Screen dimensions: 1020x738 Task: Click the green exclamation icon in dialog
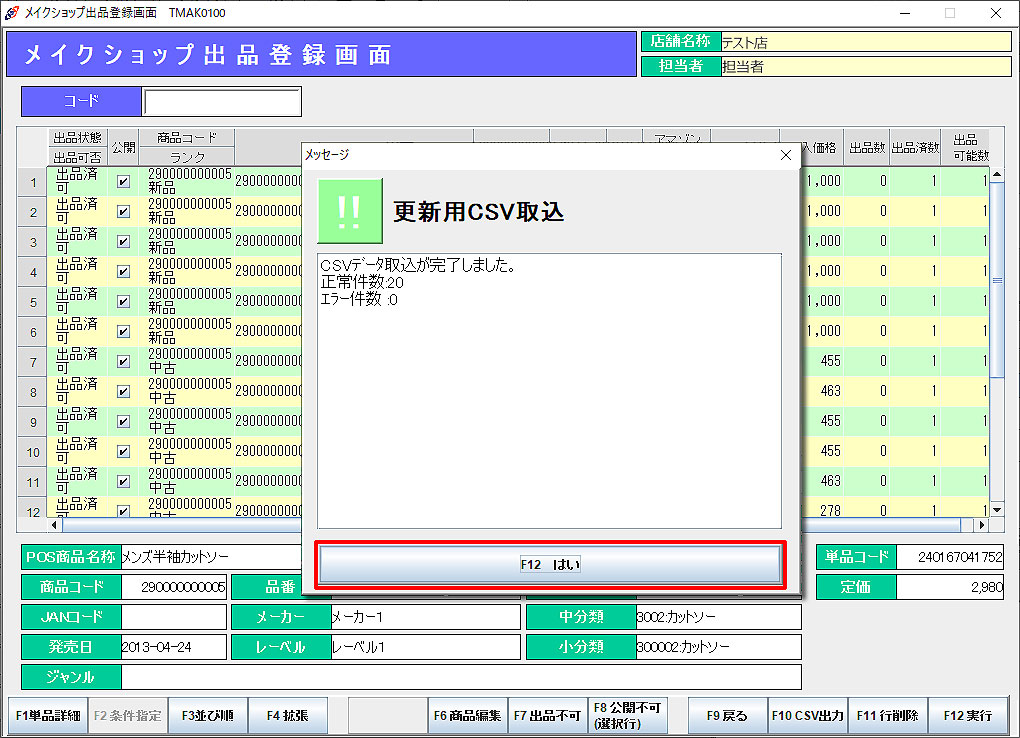tap(349, 211)
